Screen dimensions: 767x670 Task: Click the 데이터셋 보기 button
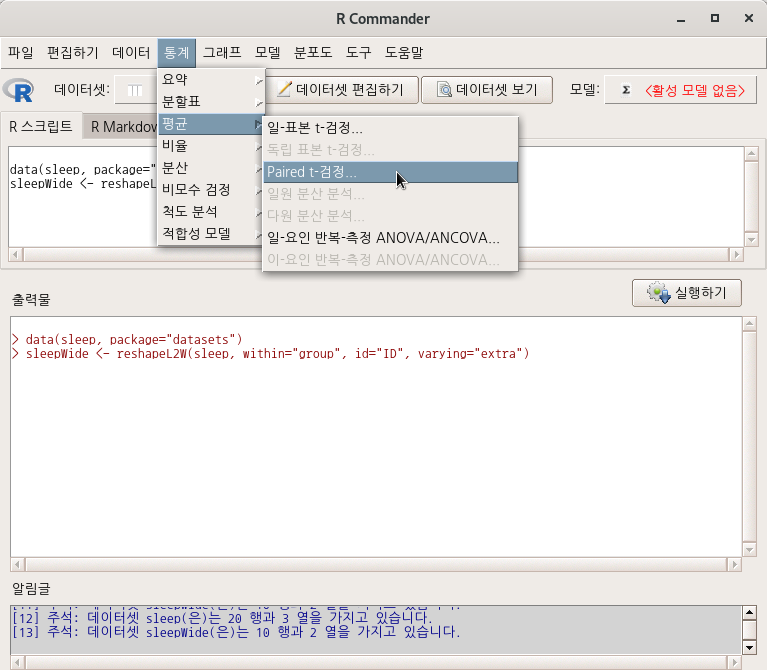(x=487, y=90)
